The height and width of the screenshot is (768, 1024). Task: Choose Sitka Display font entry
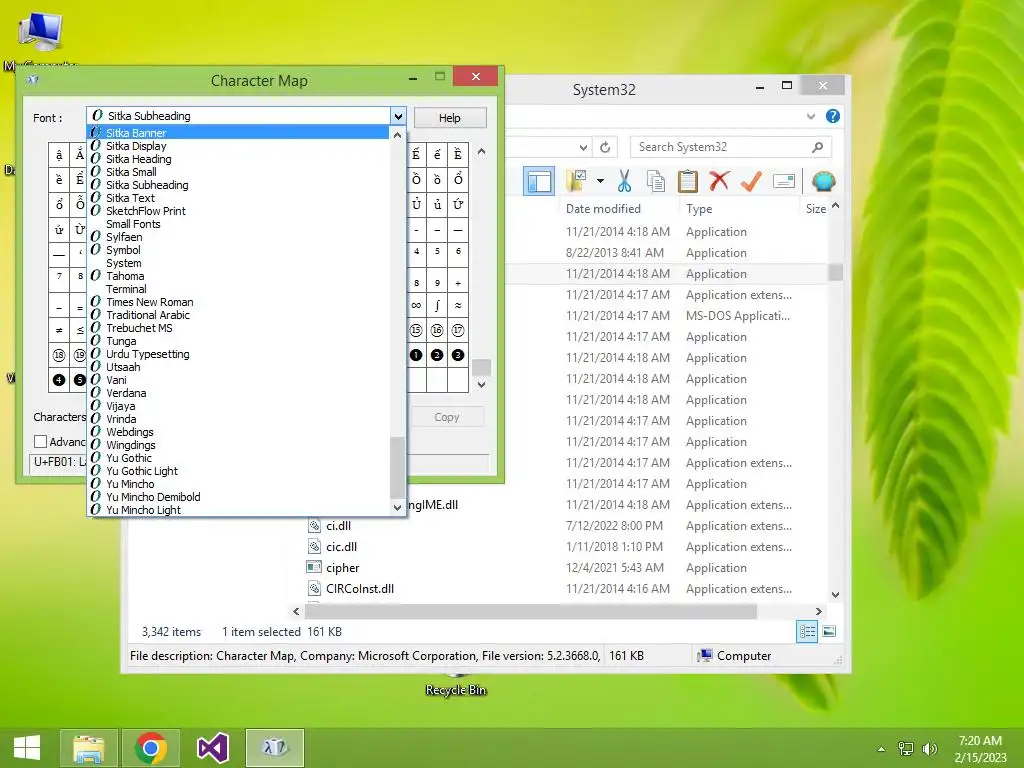(x=238, y=146)
